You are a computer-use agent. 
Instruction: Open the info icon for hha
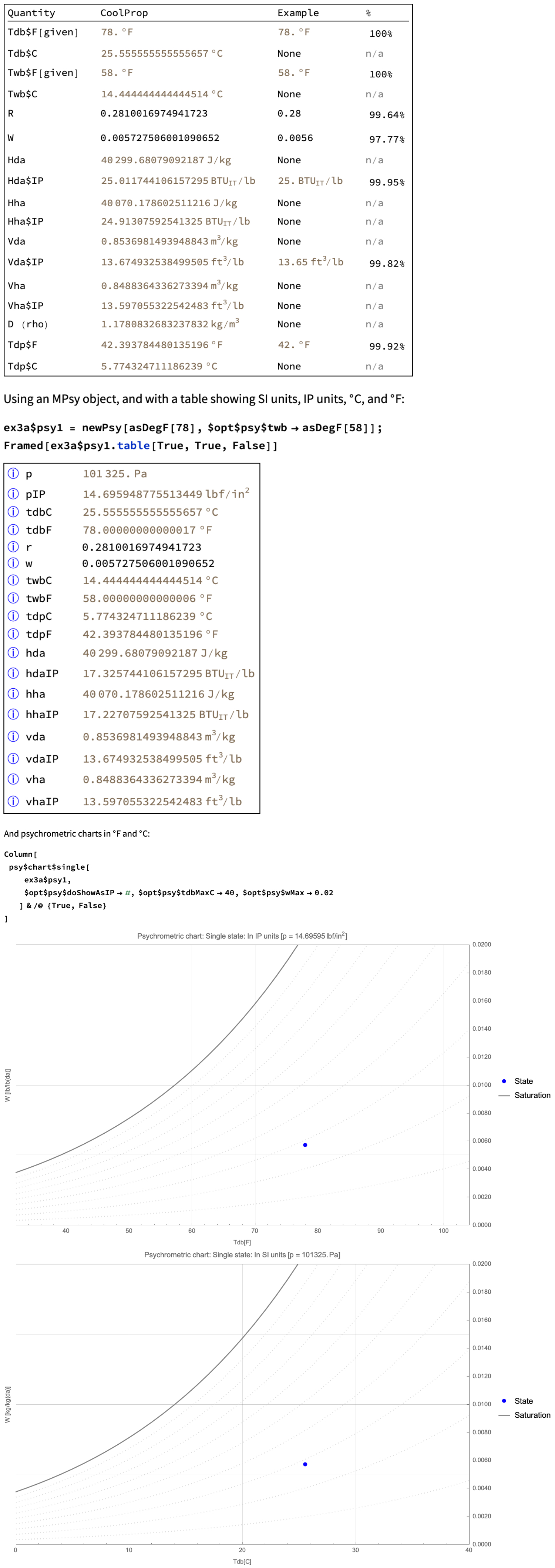tap(13, 693)
